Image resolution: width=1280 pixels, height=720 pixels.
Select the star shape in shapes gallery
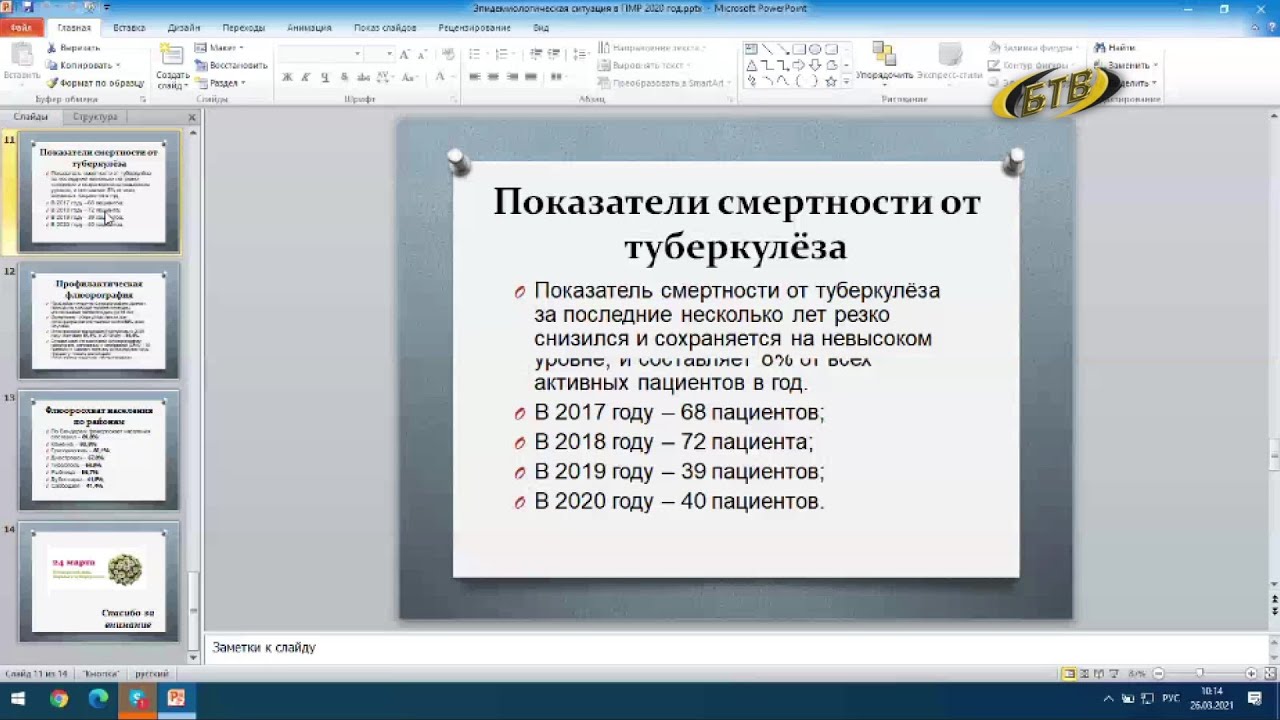pos(830,81)
